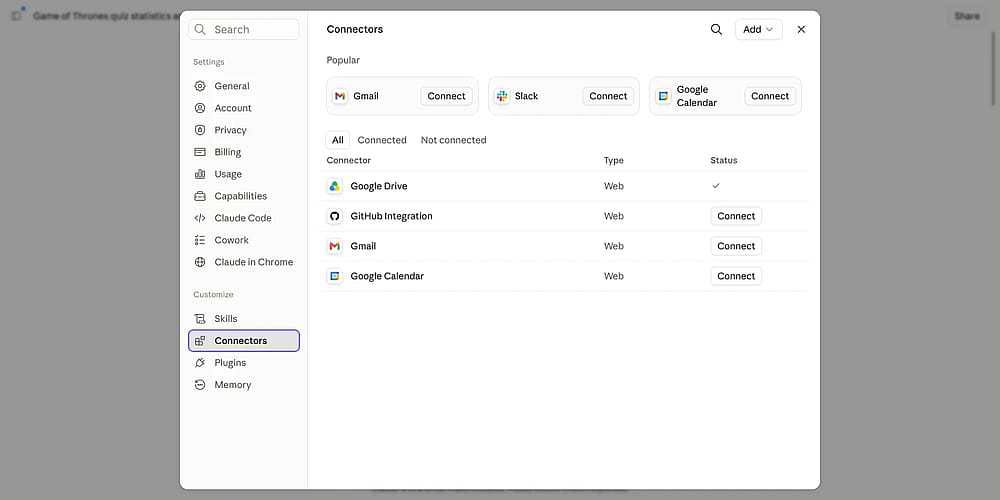Switch to the Not connected tab

tap(453, 140)
